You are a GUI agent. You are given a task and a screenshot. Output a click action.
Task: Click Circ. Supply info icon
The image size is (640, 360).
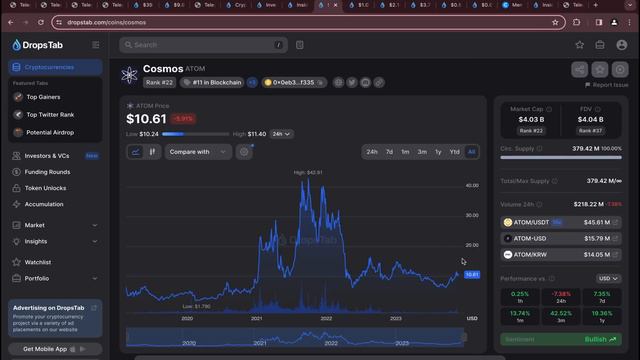tap(540, 149)
